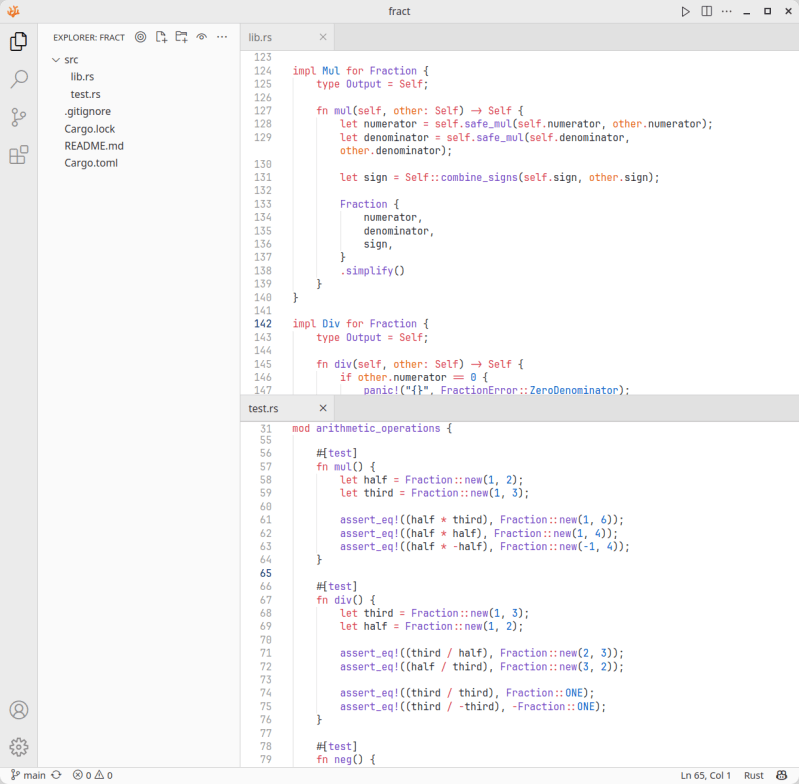This screenshot has width=799, height=784.
Task: Open Cargo.lock file
Action: coord(90,129)
